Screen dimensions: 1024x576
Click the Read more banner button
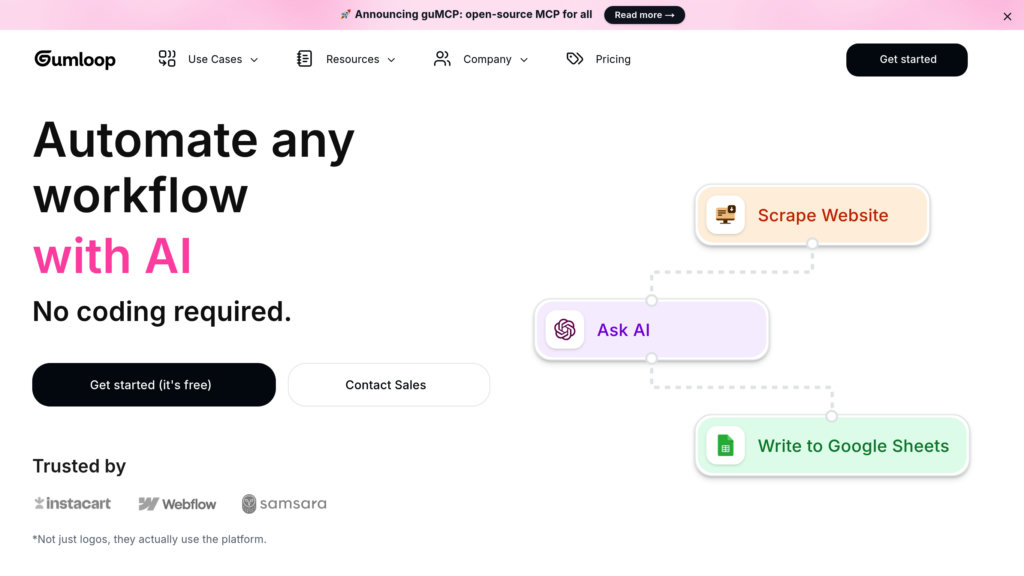pos(644,15)
